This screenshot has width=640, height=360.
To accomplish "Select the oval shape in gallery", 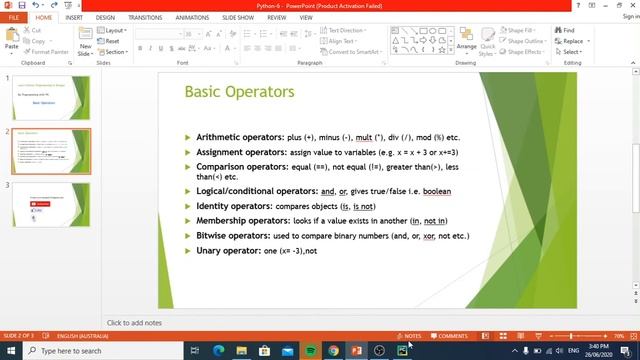I will pos(433,31).
